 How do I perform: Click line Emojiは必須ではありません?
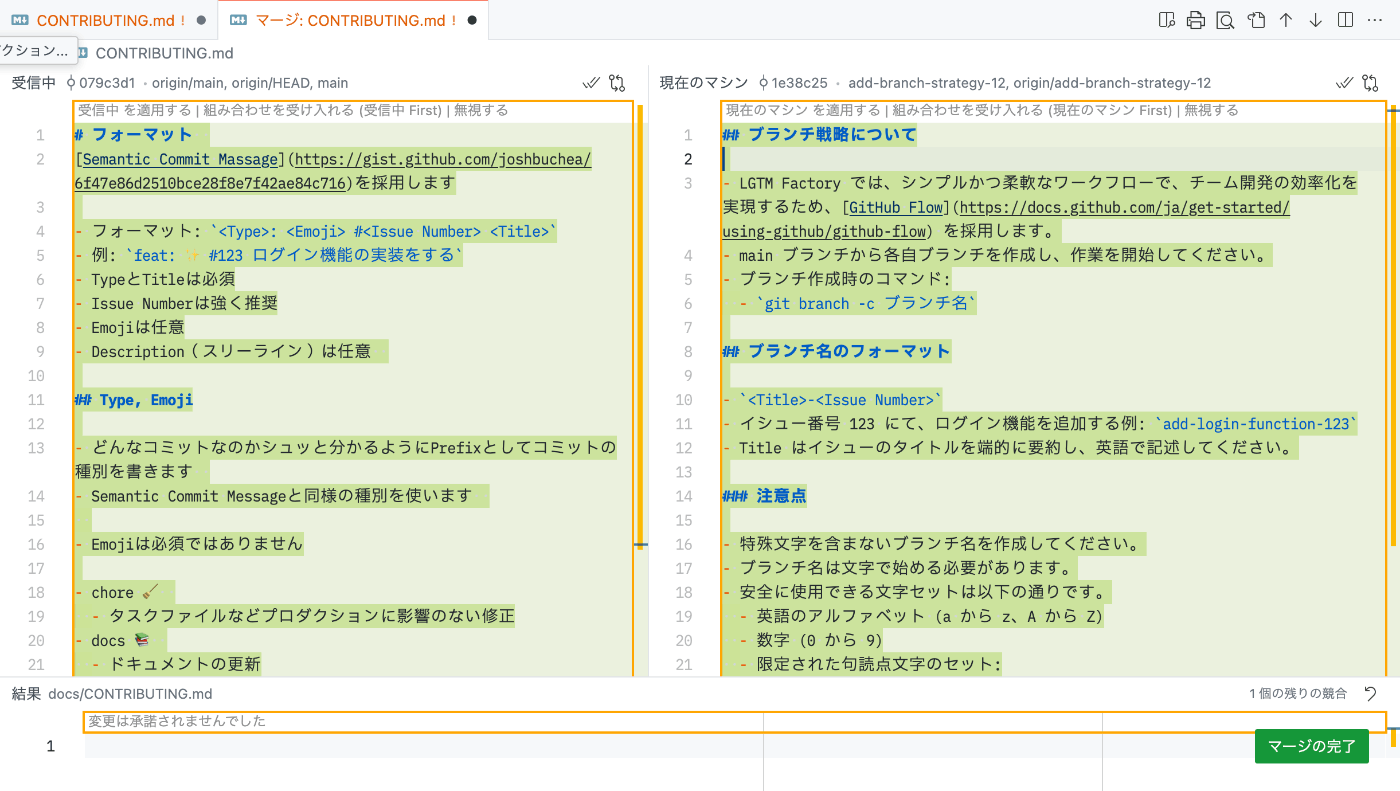pos(189,545)
